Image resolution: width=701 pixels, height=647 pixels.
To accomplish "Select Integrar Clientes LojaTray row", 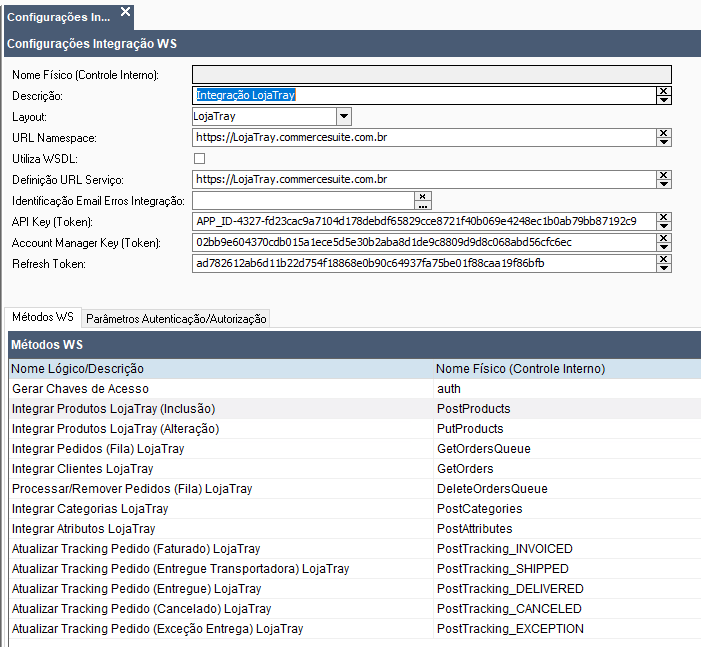I will click(355, 469).
